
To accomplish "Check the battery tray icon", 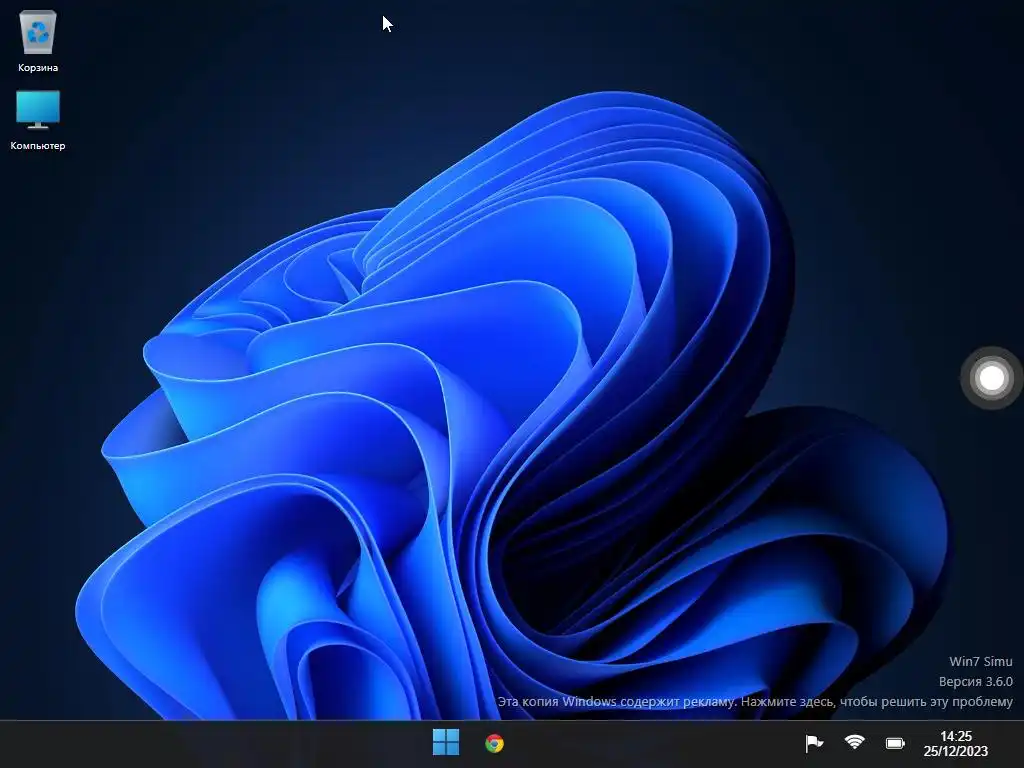I will pyautogui.click(x=895, y=743).
